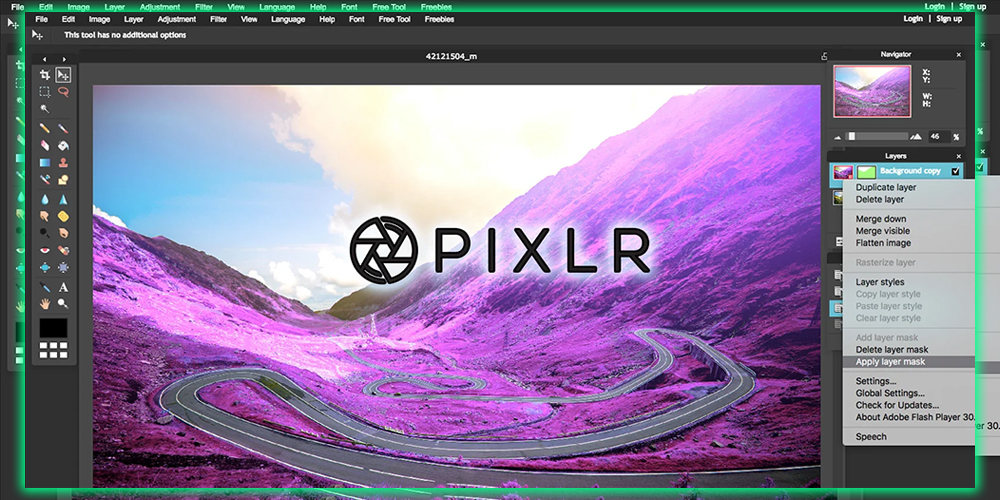Select the Marquee selection tool
The height and width of the screenshot is (500, 1000).
45,92
